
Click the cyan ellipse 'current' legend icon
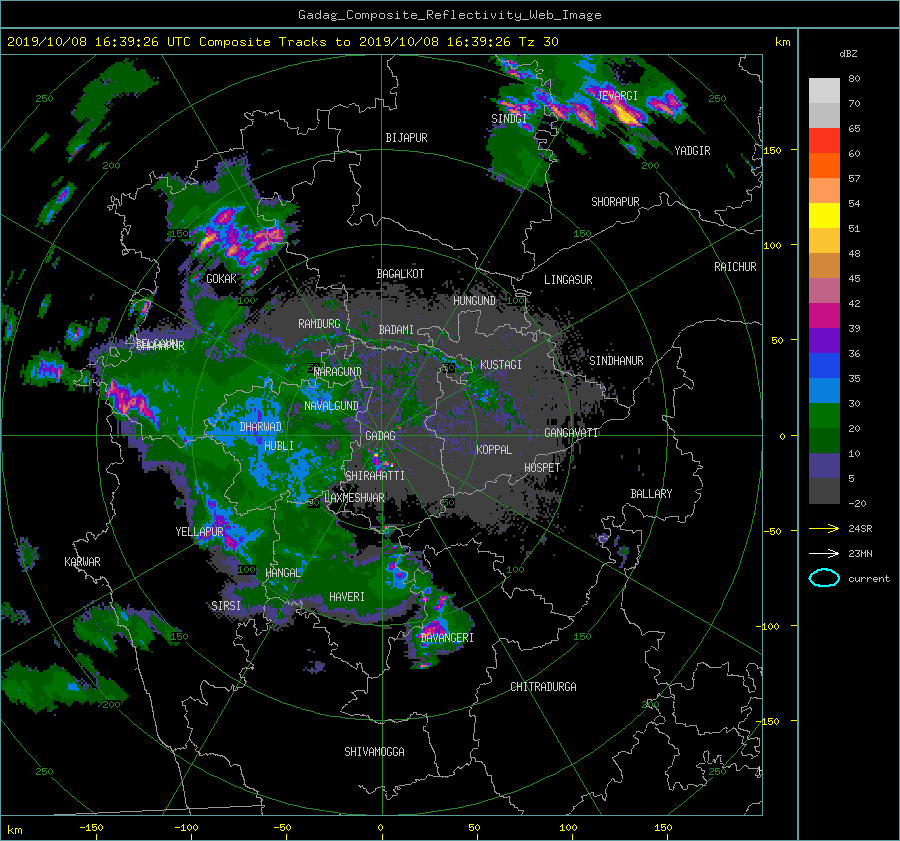point(824,578)
